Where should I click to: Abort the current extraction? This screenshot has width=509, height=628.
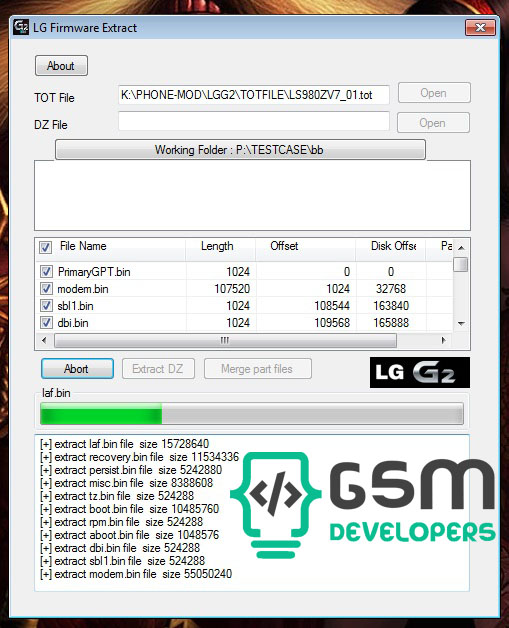pos(77,369)
